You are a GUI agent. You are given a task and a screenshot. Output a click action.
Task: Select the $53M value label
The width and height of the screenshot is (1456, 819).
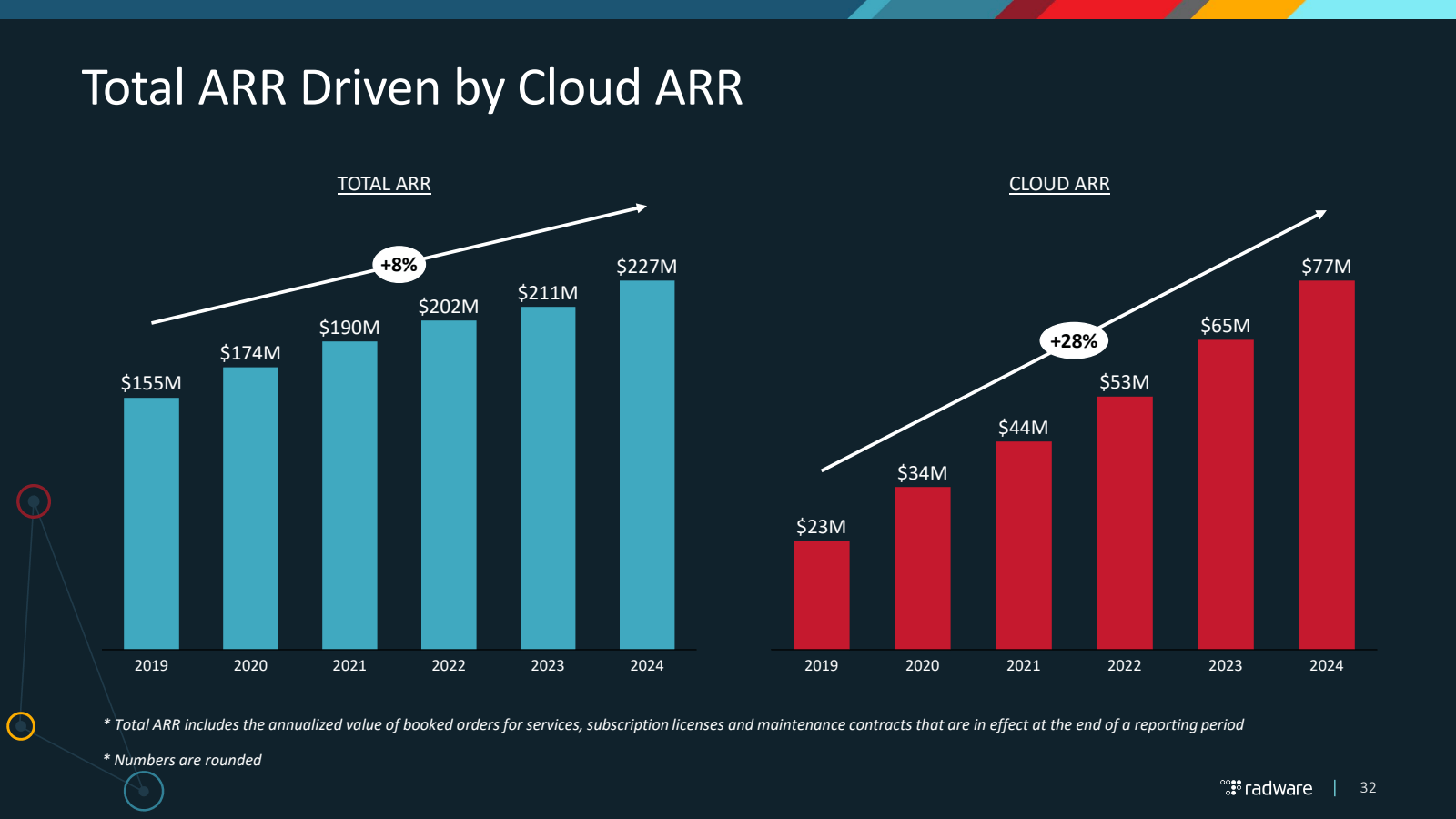(x=1124, y=382)
